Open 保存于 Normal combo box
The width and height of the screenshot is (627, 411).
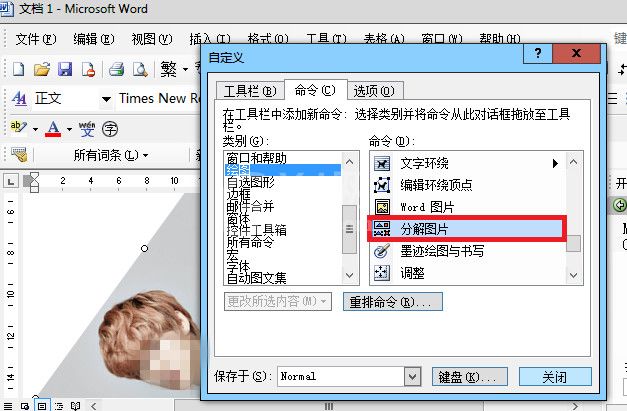tap(349, 376)
